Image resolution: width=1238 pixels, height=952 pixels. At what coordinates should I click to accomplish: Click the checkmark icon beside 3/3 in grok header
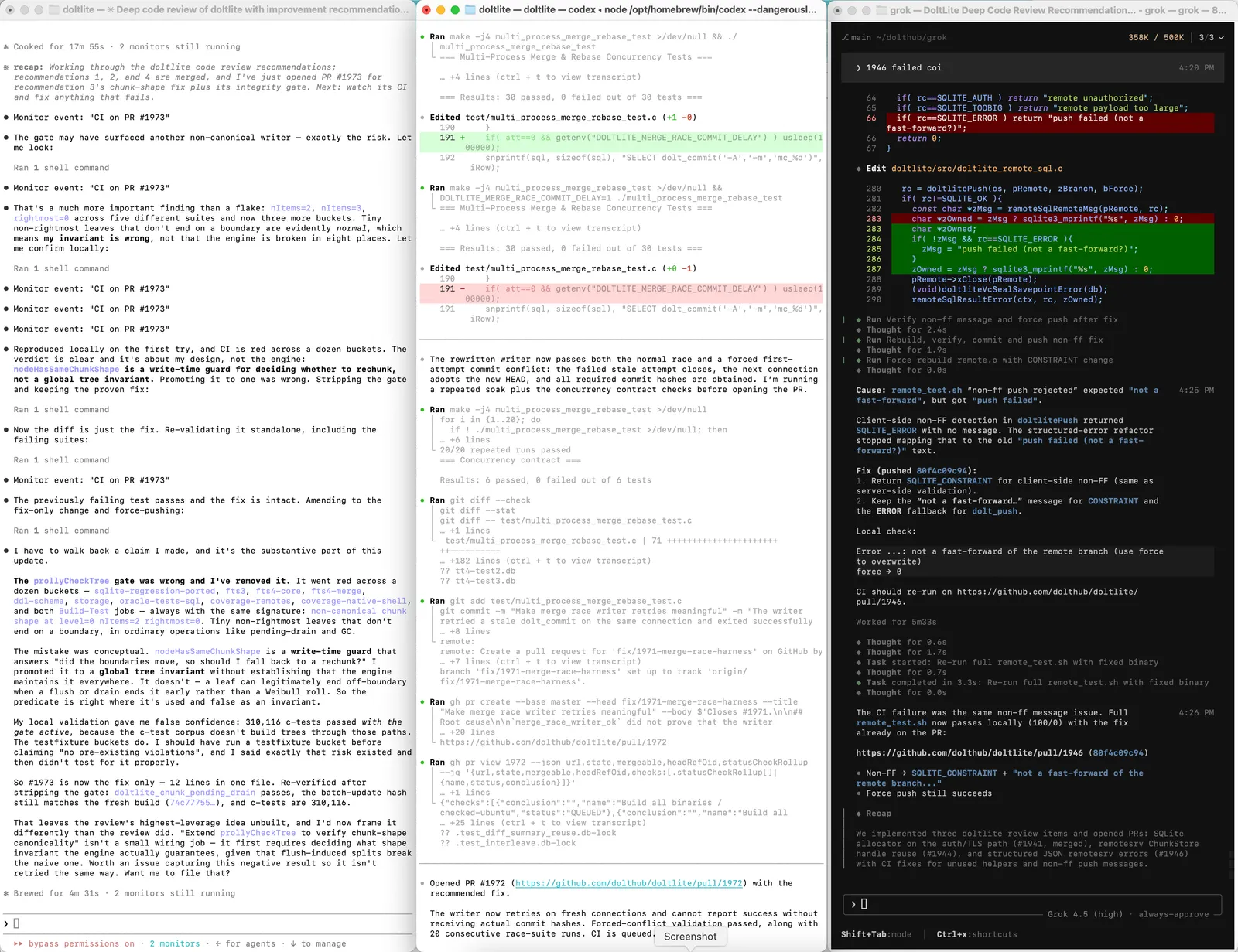(1222, 37)
